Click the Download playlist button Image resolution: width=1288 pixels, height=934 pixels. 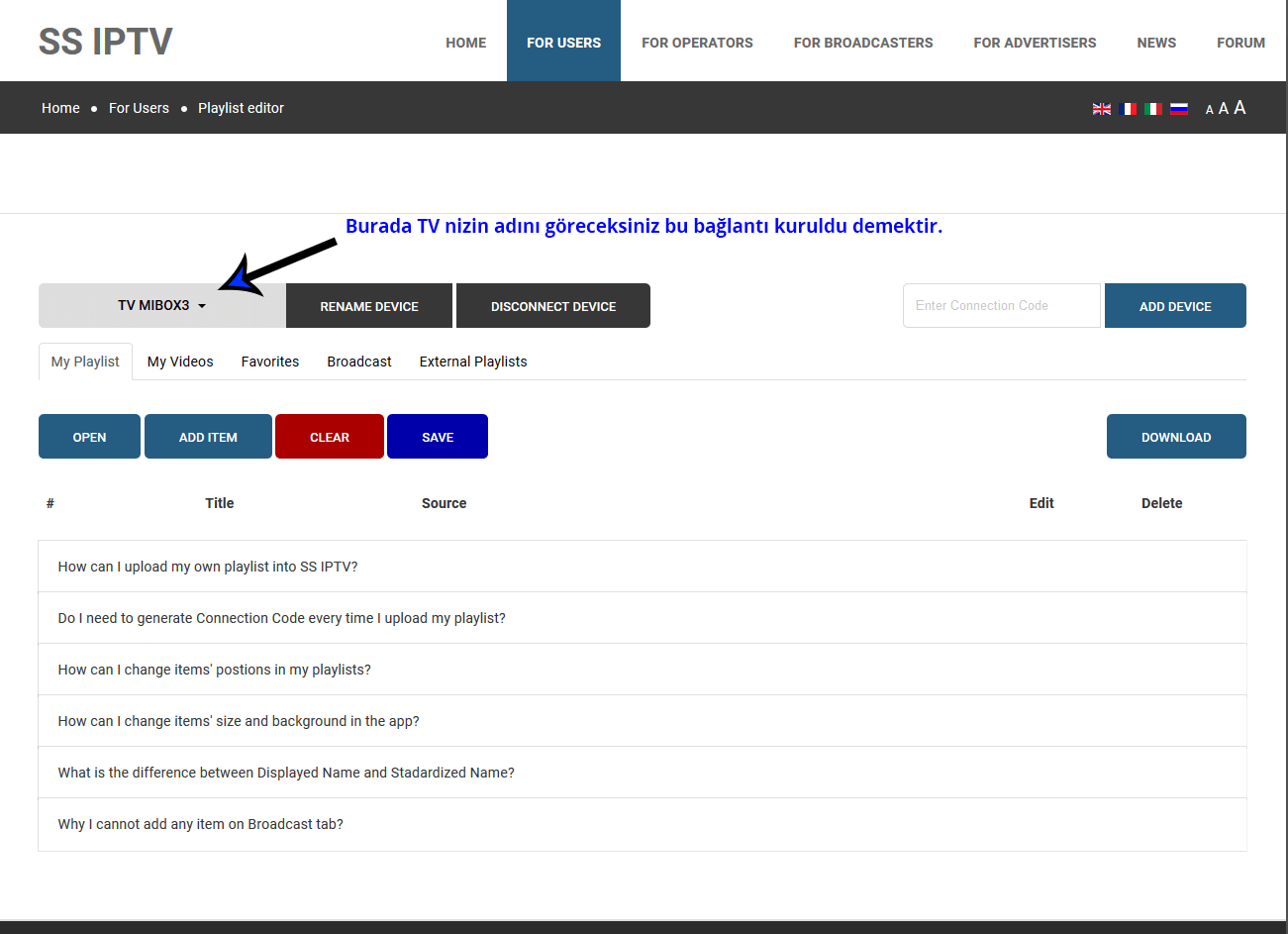click(1176, 437)
